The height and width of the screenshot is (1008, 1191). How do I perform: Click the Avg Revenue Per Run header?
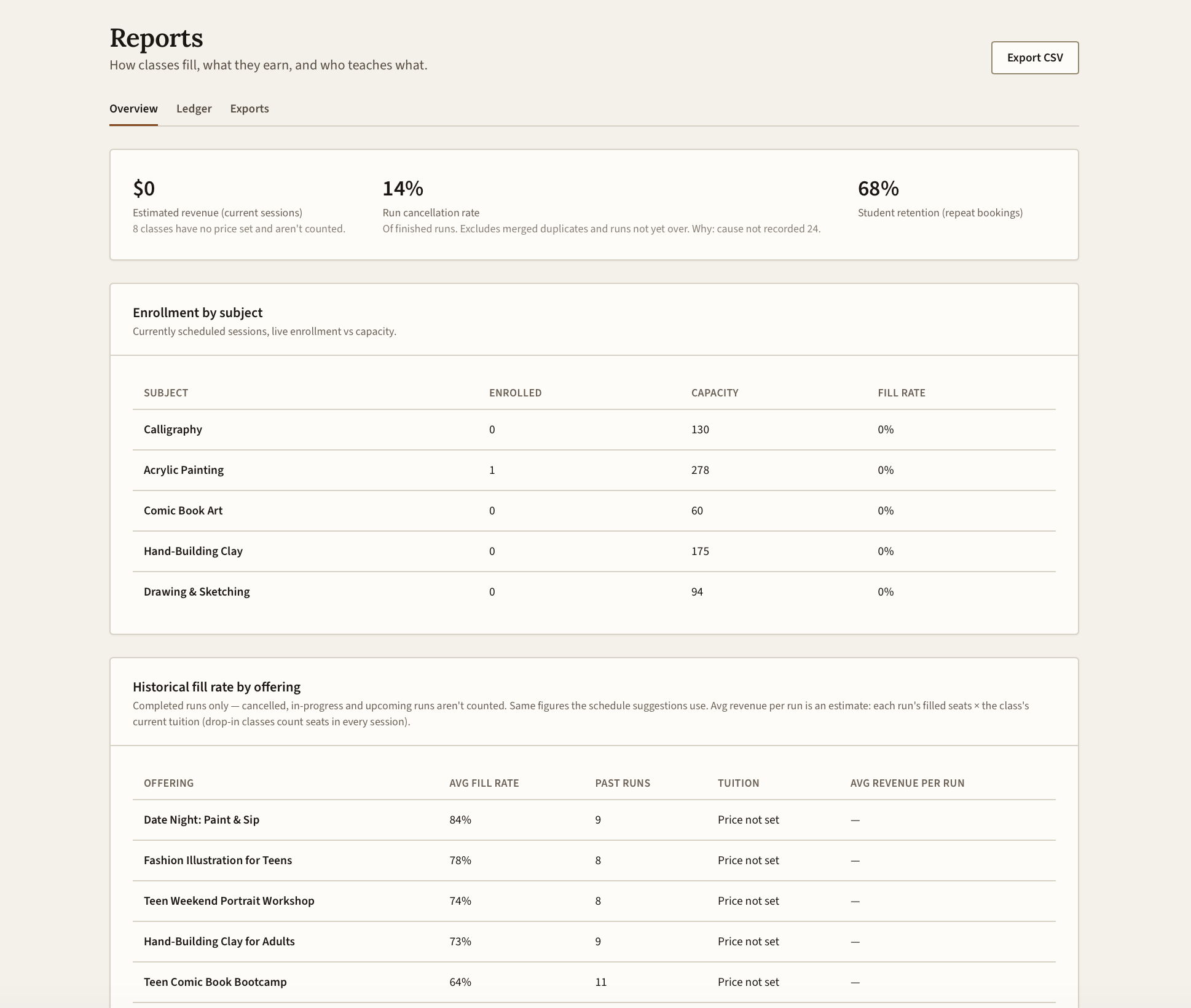pos(908,783)
